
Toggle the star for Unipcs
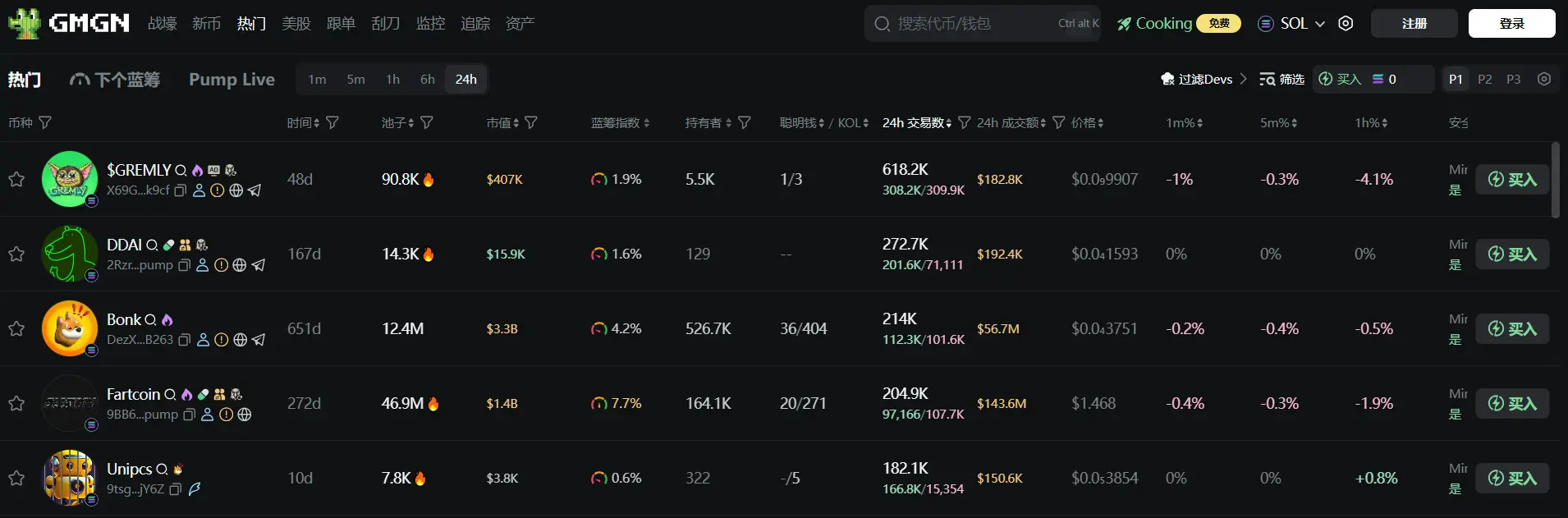[16, 478]
